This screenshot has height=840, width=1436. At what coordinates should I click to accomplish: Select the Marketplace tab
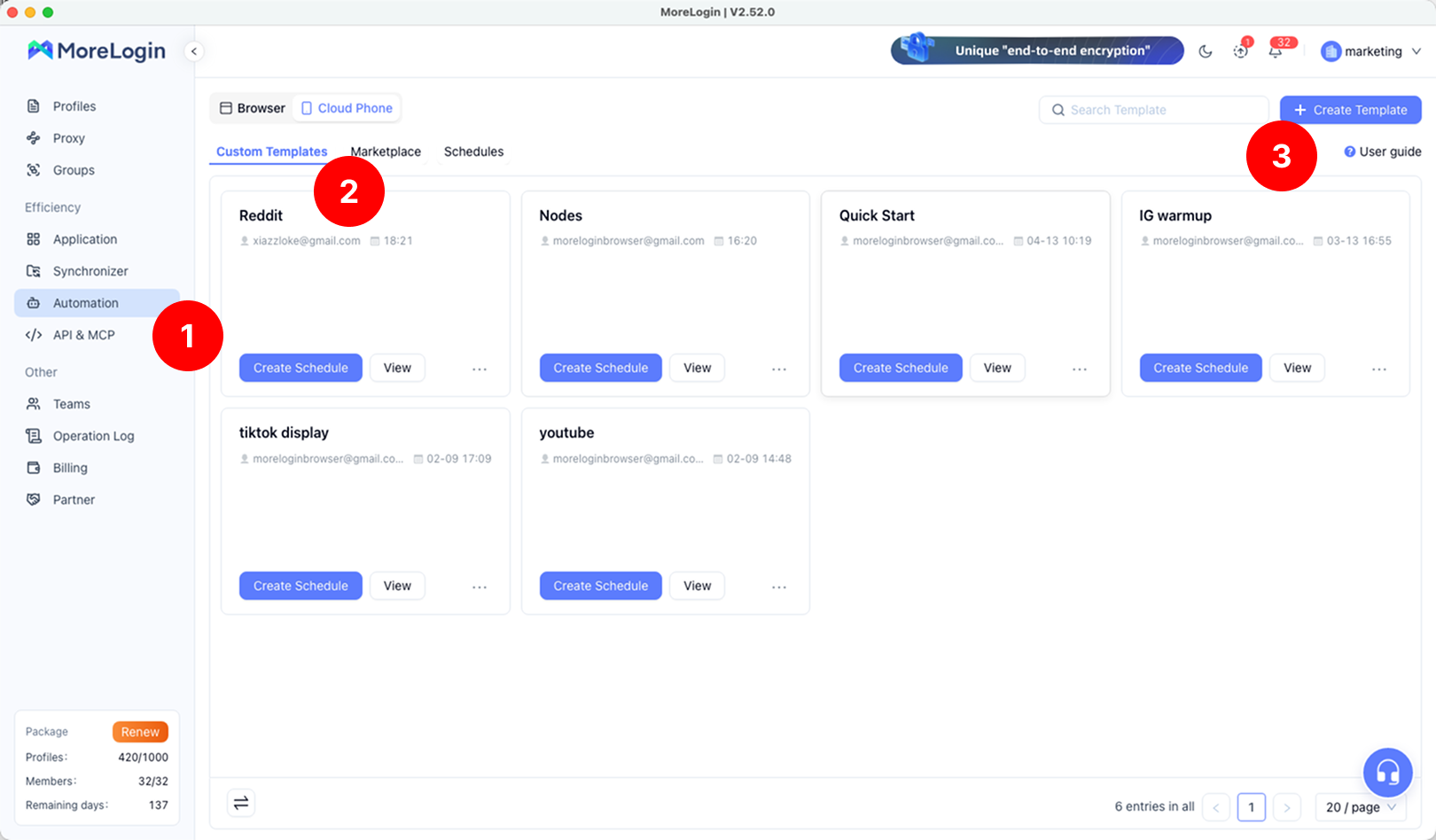386,152
